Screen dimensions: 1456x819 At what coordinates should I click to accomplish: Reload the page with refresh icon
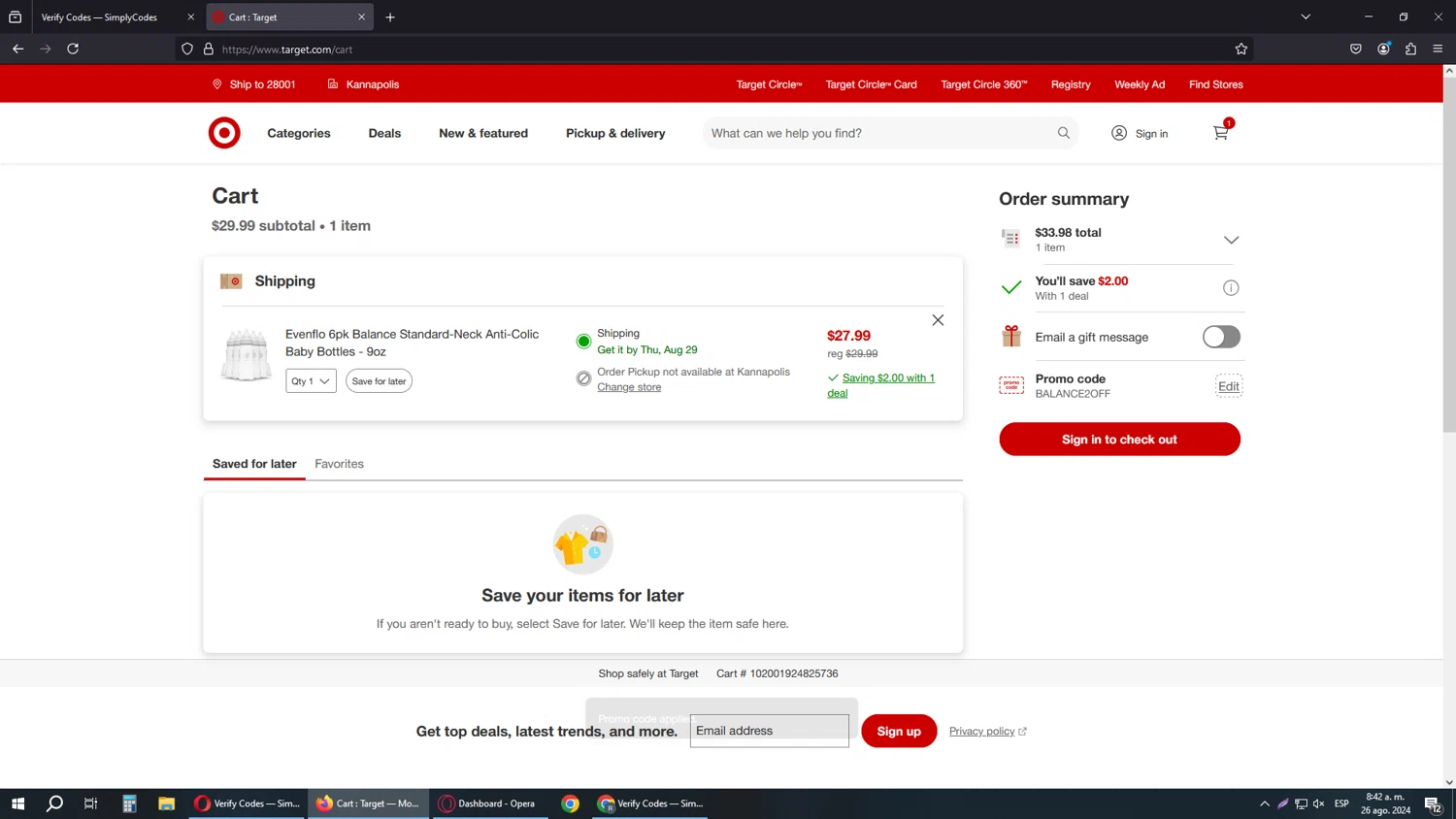73,49
